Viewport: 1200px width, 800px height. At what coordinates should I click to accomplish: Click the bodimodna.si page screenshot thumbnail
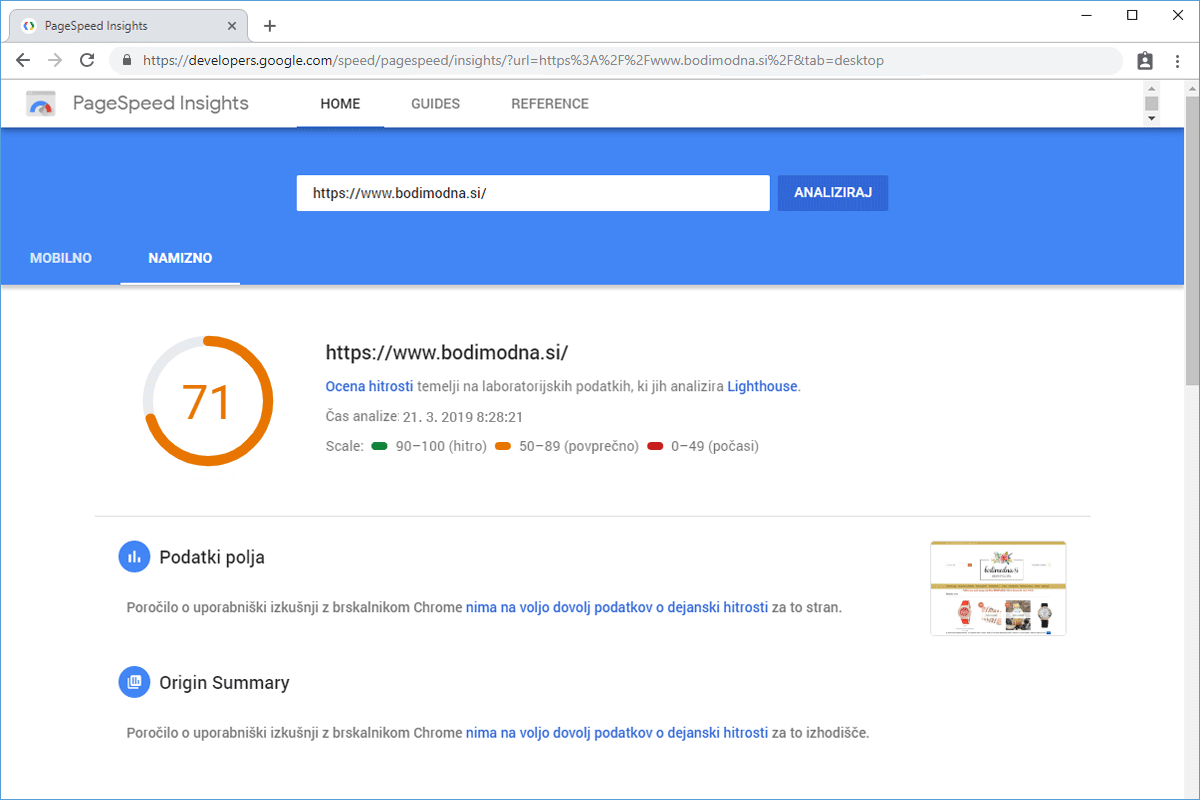(997, 588)
